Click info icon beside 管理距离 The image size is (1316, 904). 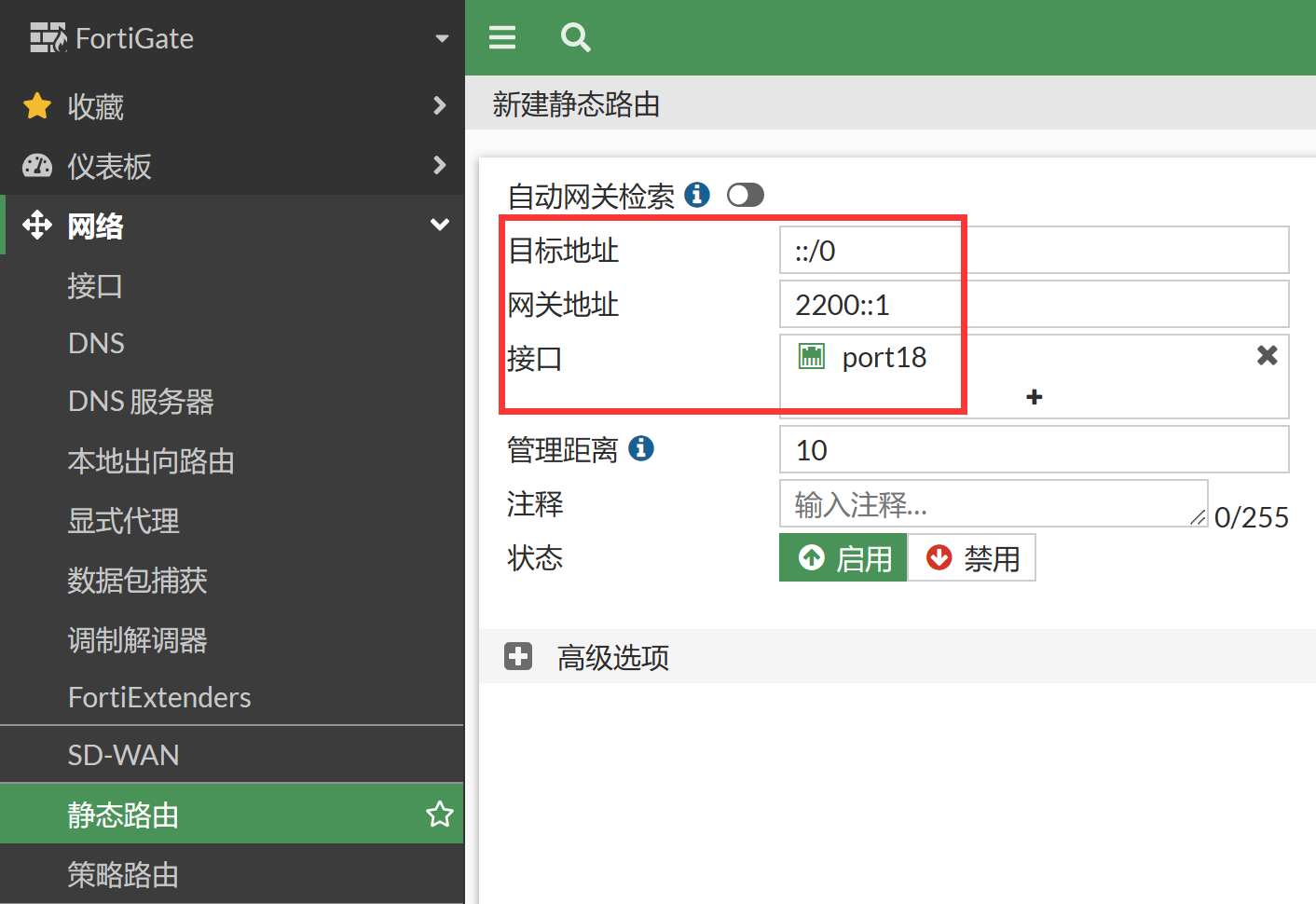click(x=641, y=448)
